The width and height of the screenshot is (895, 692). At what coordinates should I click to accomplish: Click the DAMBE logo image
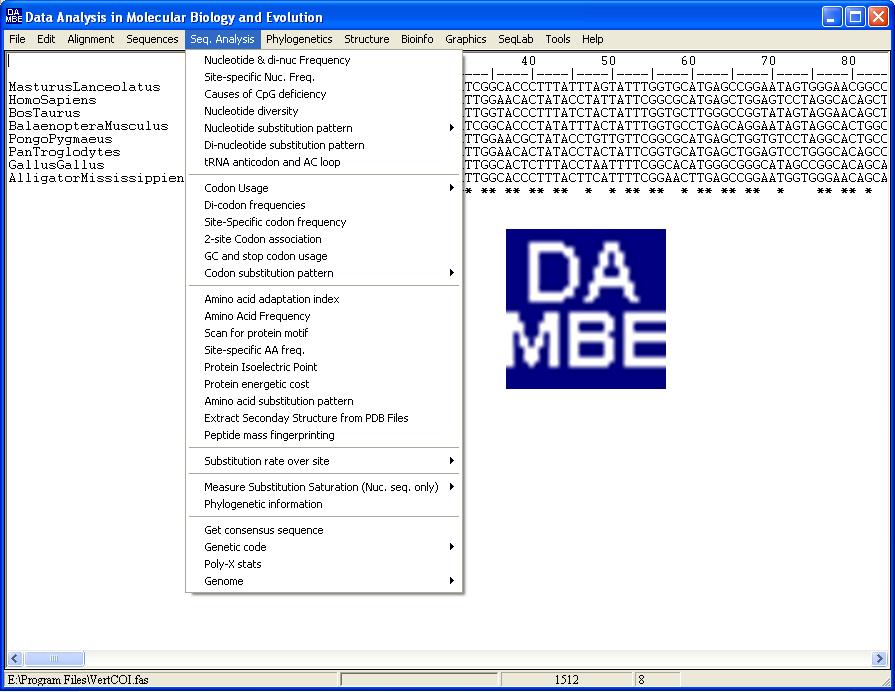[x=585, y=309]
